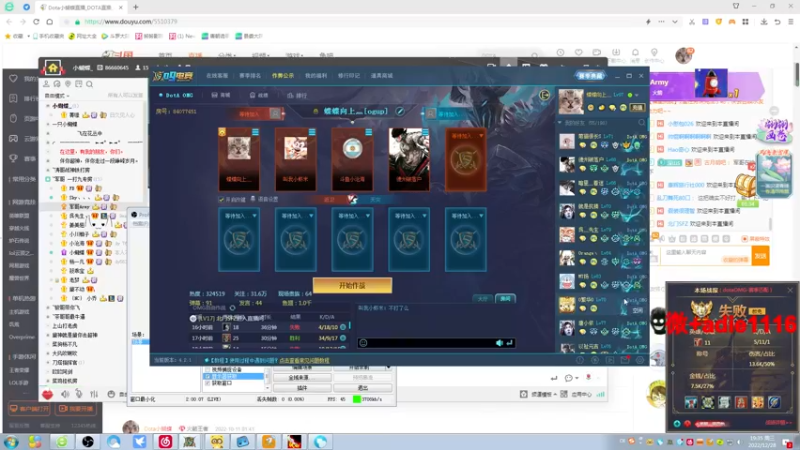800x450 pixels.
Task: Click the gamepad icon in the Douyu left sidebar
Action: [13, 138]
